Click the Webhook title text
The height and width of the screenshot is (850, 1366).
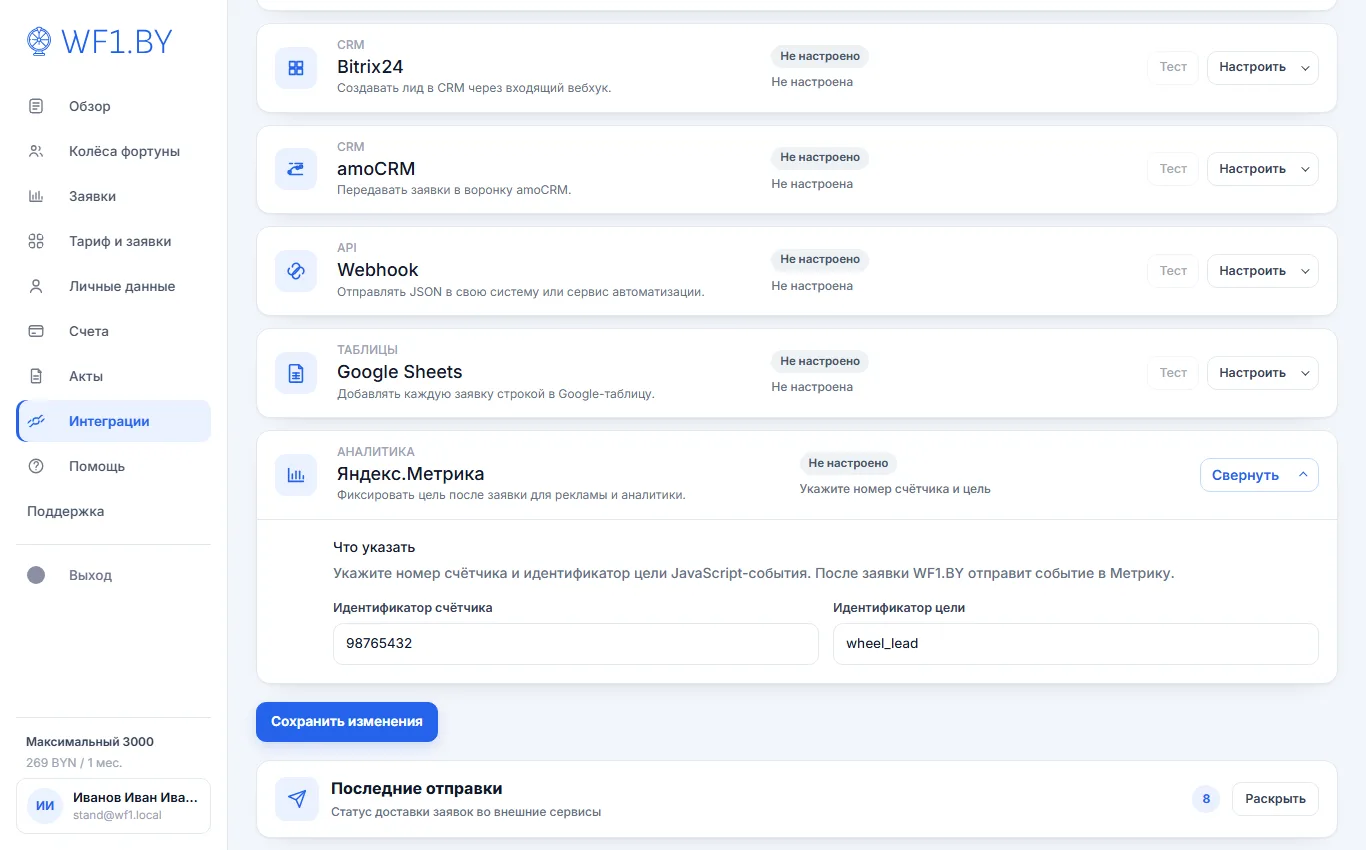tap(378, 271)
